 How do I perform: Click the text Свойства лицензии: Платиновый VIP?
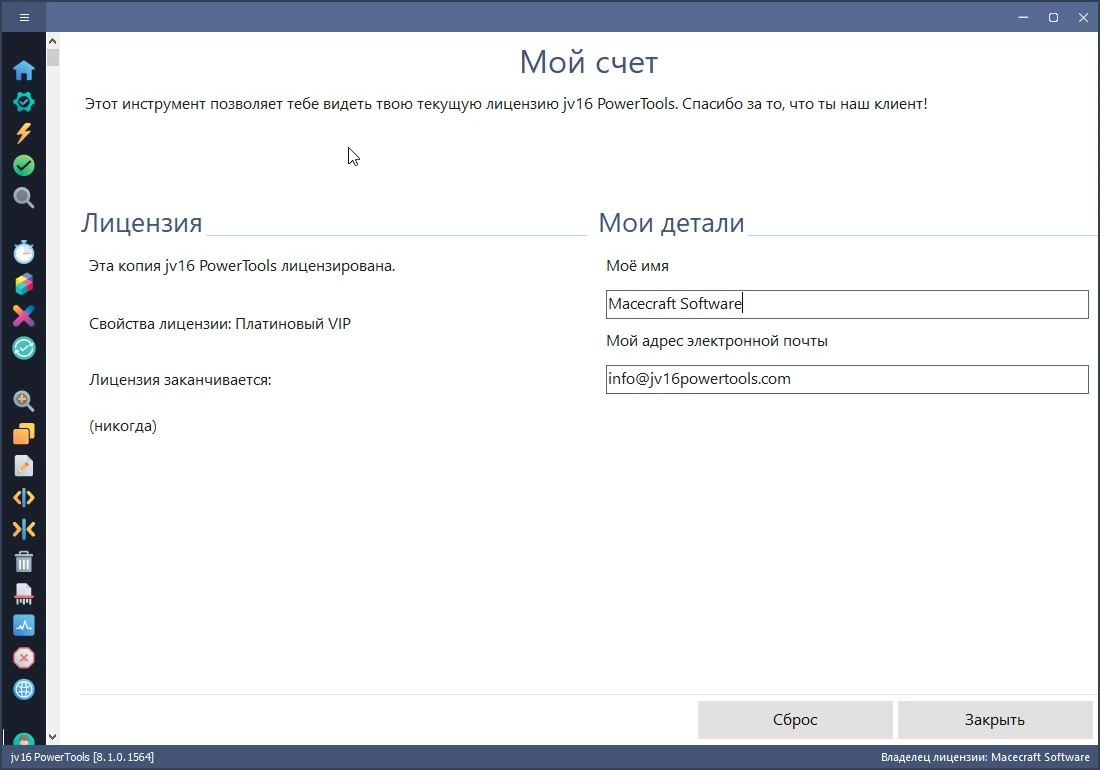[220, 324]
